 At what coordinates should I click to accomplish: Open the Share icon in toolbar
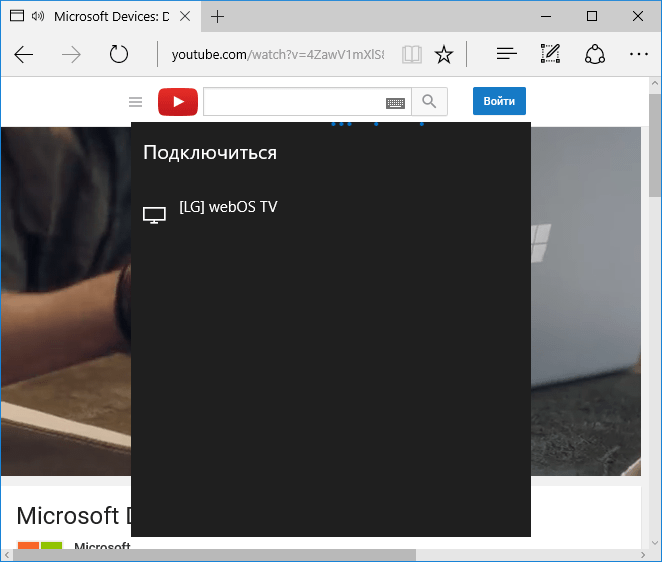click(595, 54)
